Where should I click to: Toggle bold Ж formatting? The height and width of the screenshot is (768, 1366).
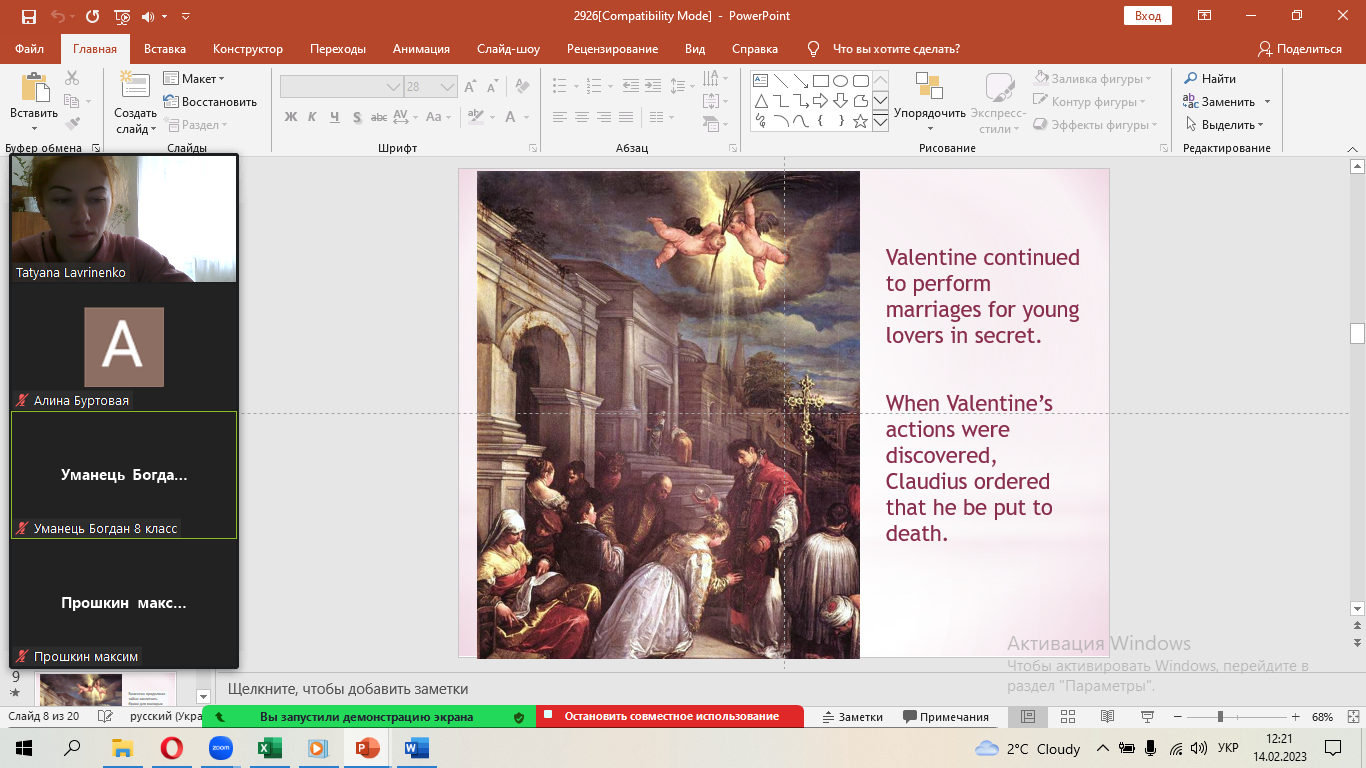click(291, 117)
